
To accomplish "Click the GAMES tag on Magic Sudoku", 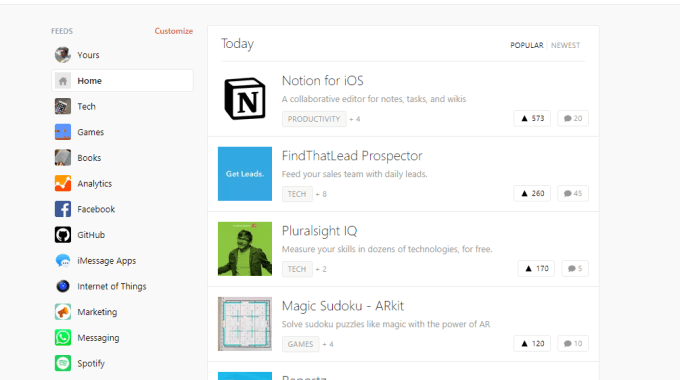I will tap(301, 344).
